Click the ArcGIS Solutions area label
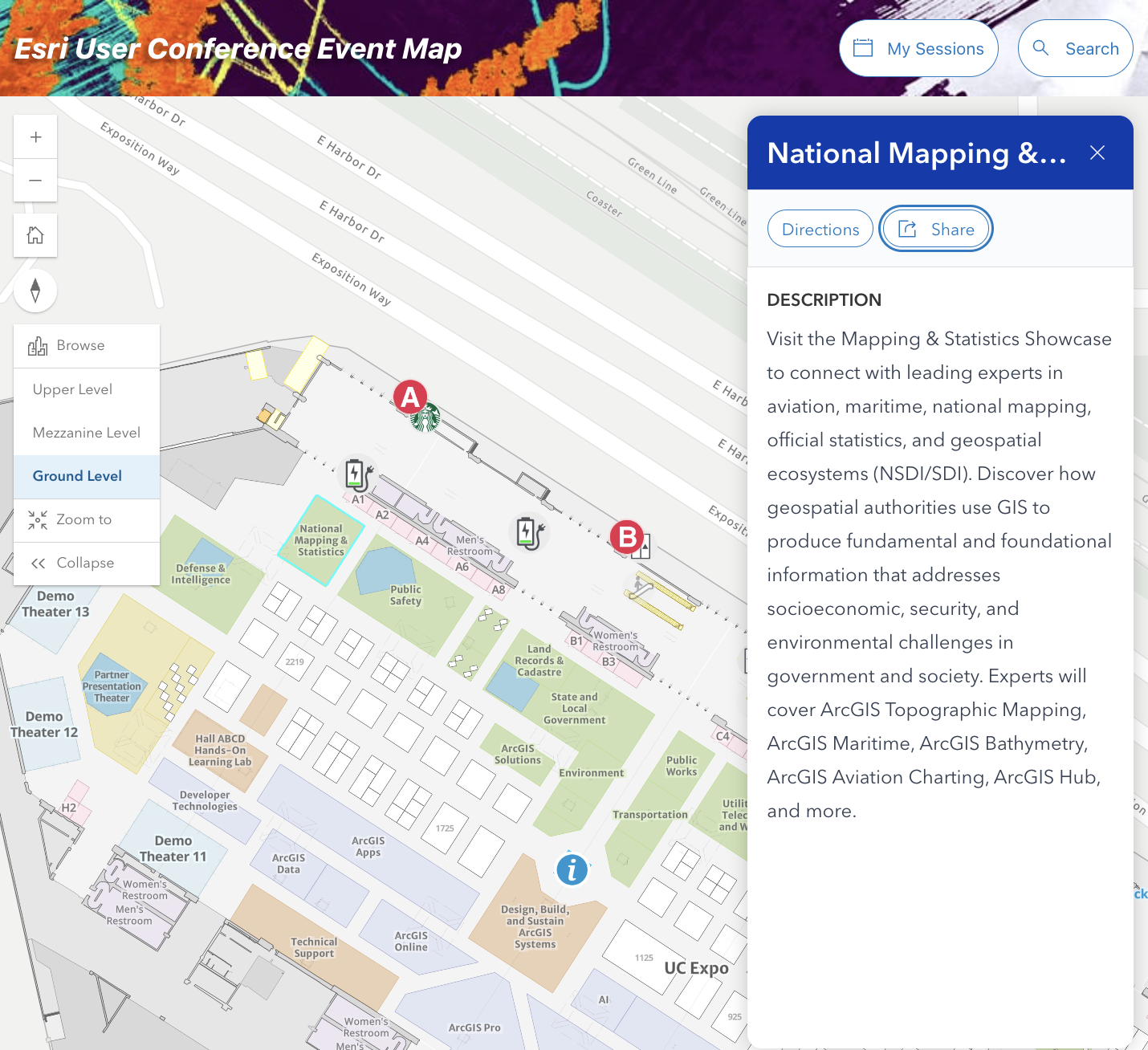1148x1050 pixels. click(518, 755)
